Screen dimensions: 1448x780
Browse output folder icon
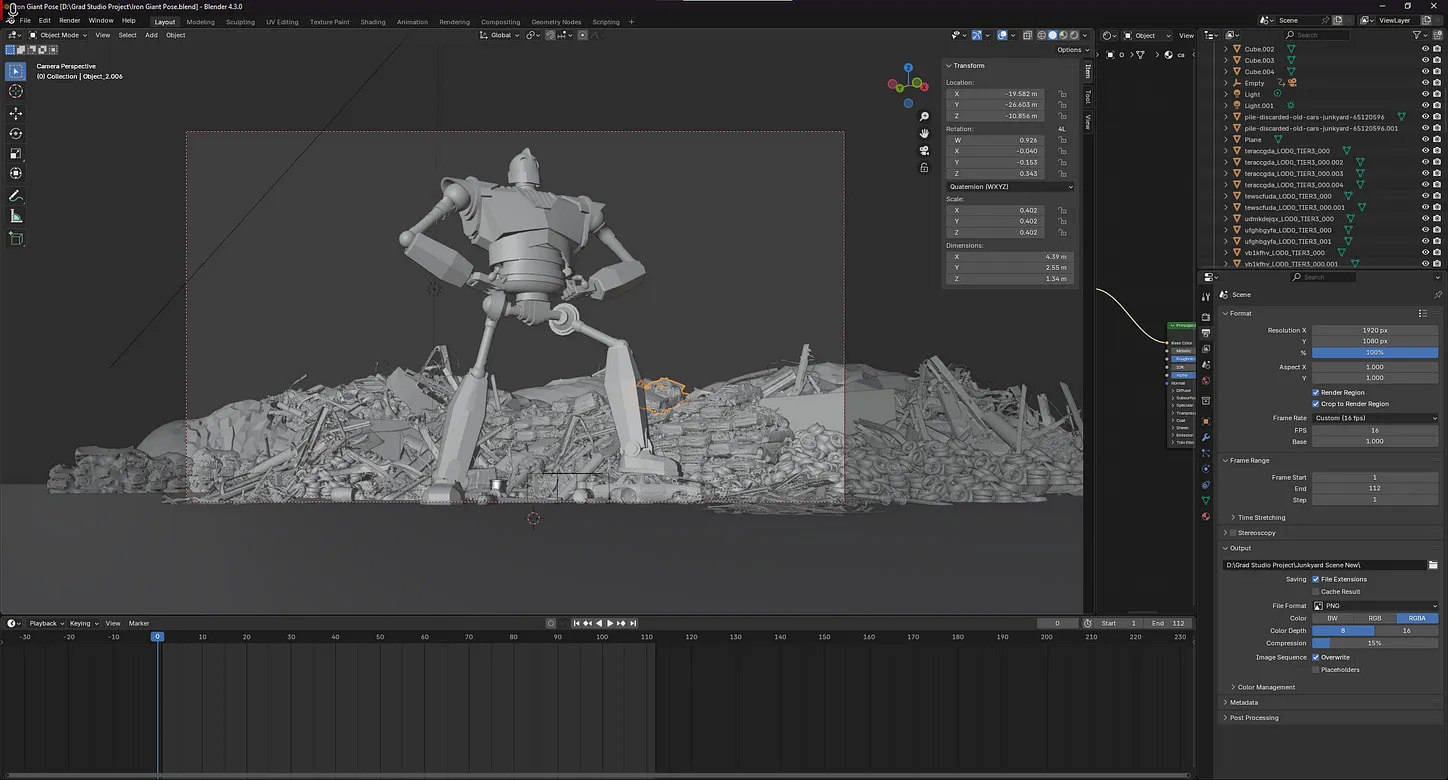1432,565
